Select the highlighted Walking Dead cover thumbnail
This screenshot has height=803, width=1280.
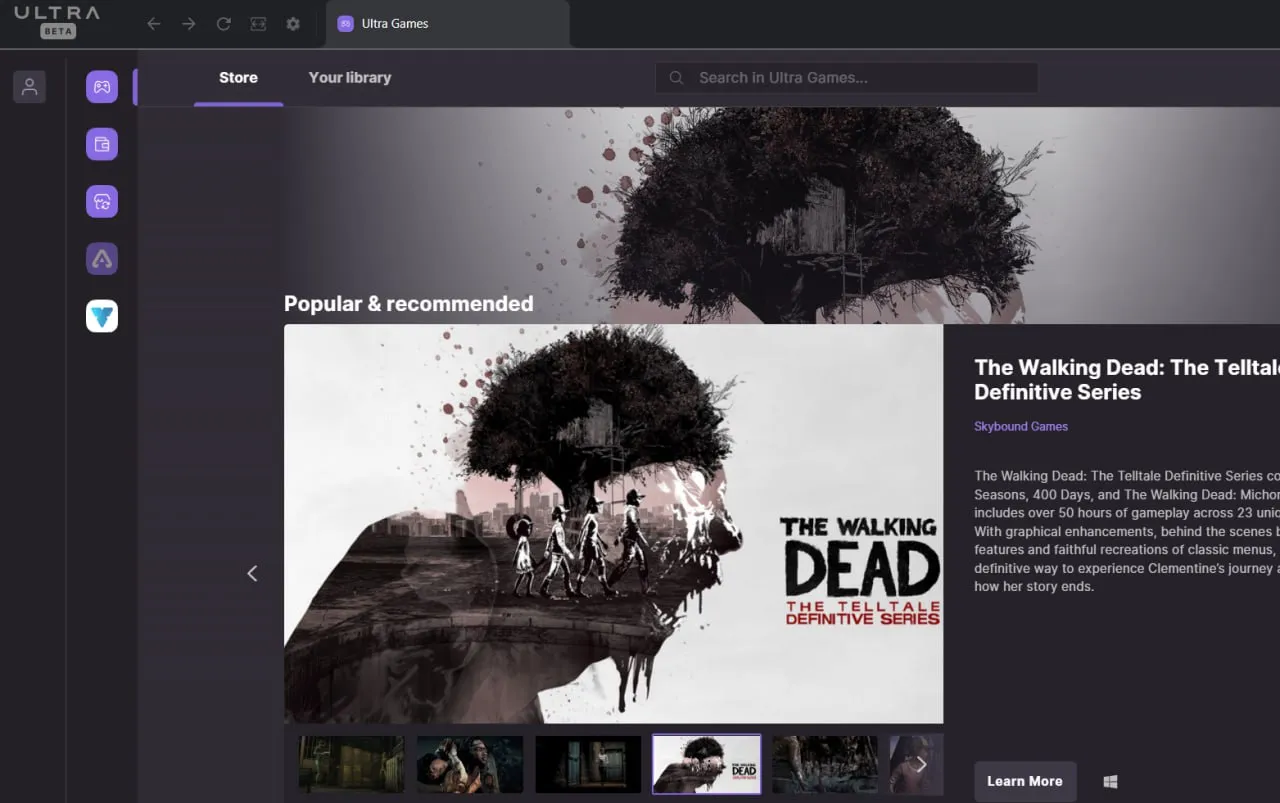pos(707,765)
